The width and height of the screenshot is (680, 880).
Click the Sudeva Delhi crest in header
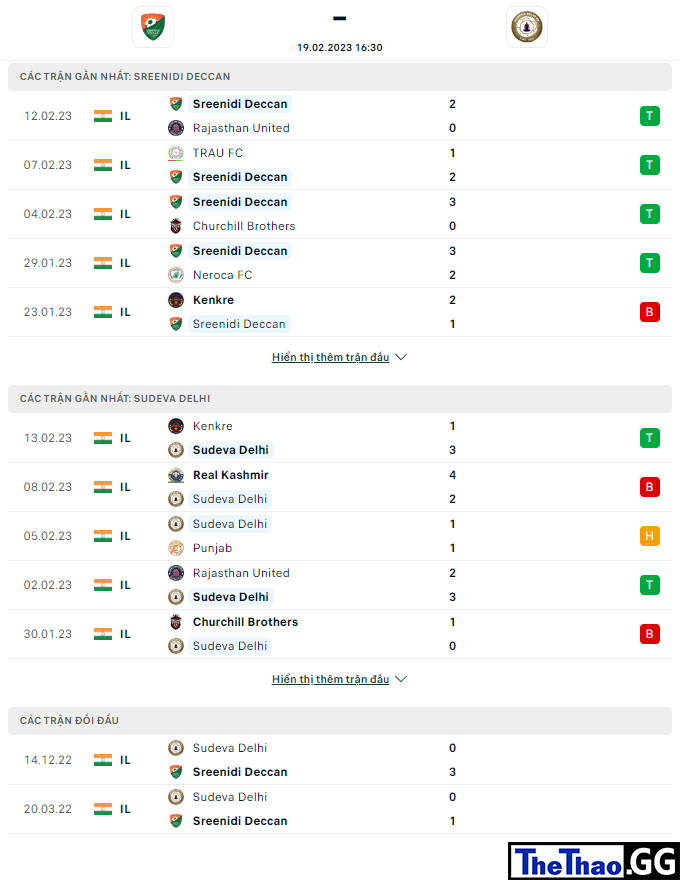coord(526,27)
